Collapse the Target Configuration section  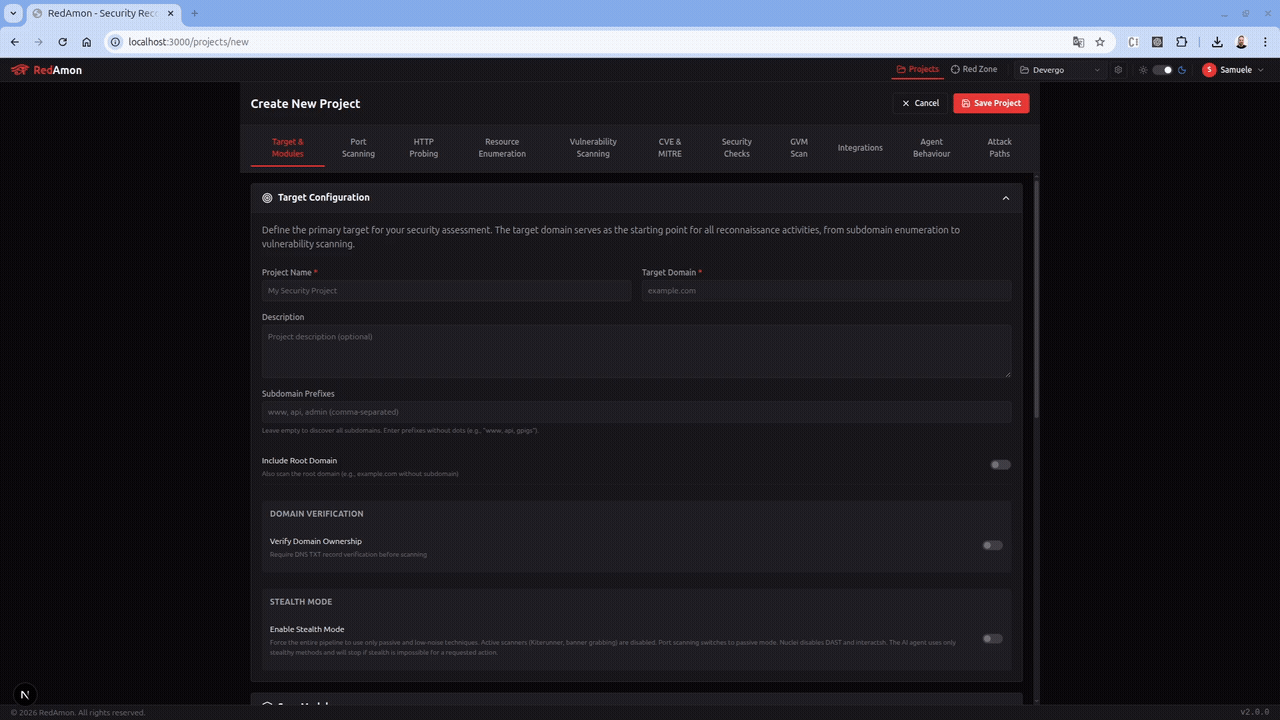tap(1006, 197)
